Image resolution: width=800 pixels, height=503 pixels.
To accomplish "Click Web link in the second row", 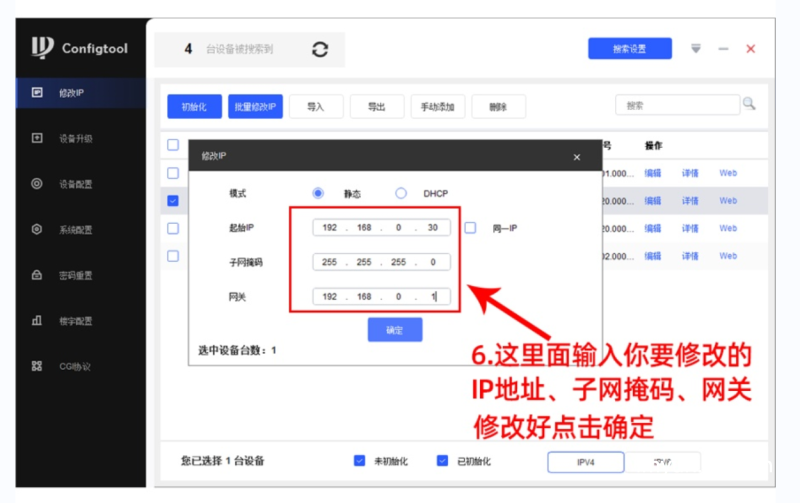I will tap(728, 200).
